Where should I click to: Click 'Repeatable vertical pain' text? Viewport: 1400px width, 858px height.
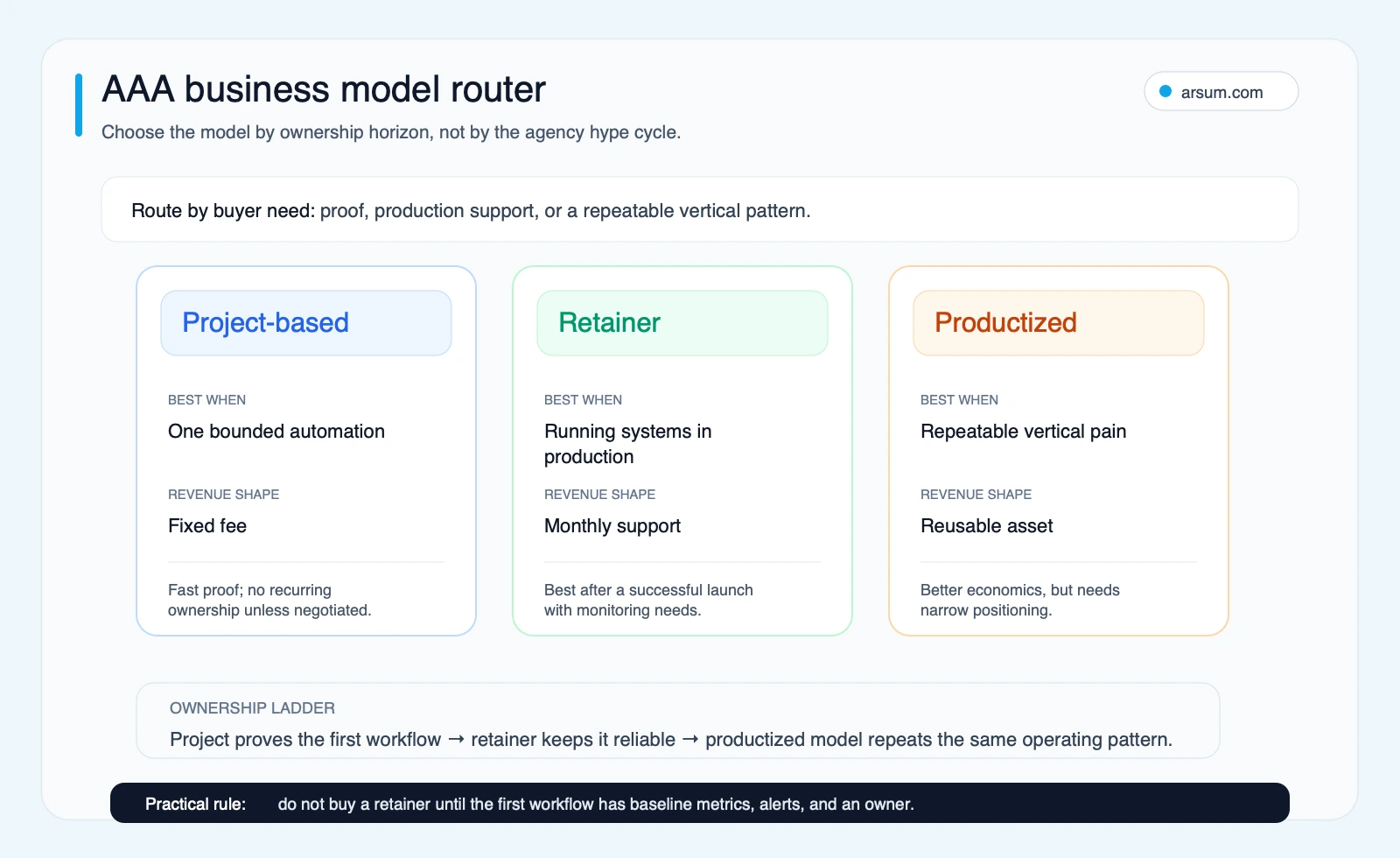pyautogui.click(x=1023, y=432)
